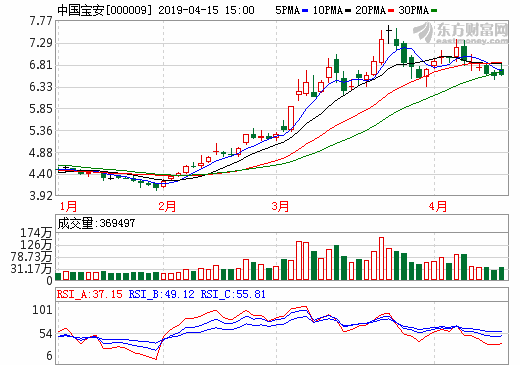Screen dimensions: 520x365
Task: Click the 成交量:369497 volume label
Action: point(97,223)
